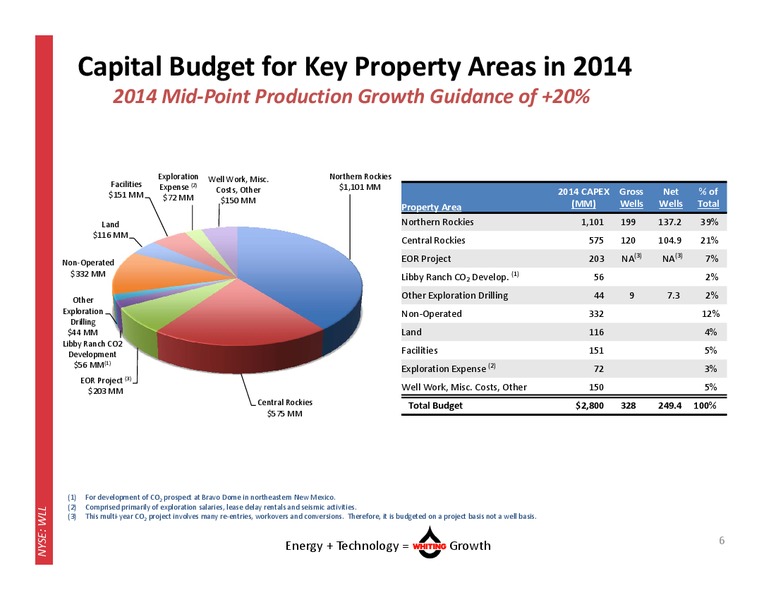The height and width of the screenshot is (600, 776).
Task: Click 'Non-Operated' row name in the table
Action: point(432,314)
